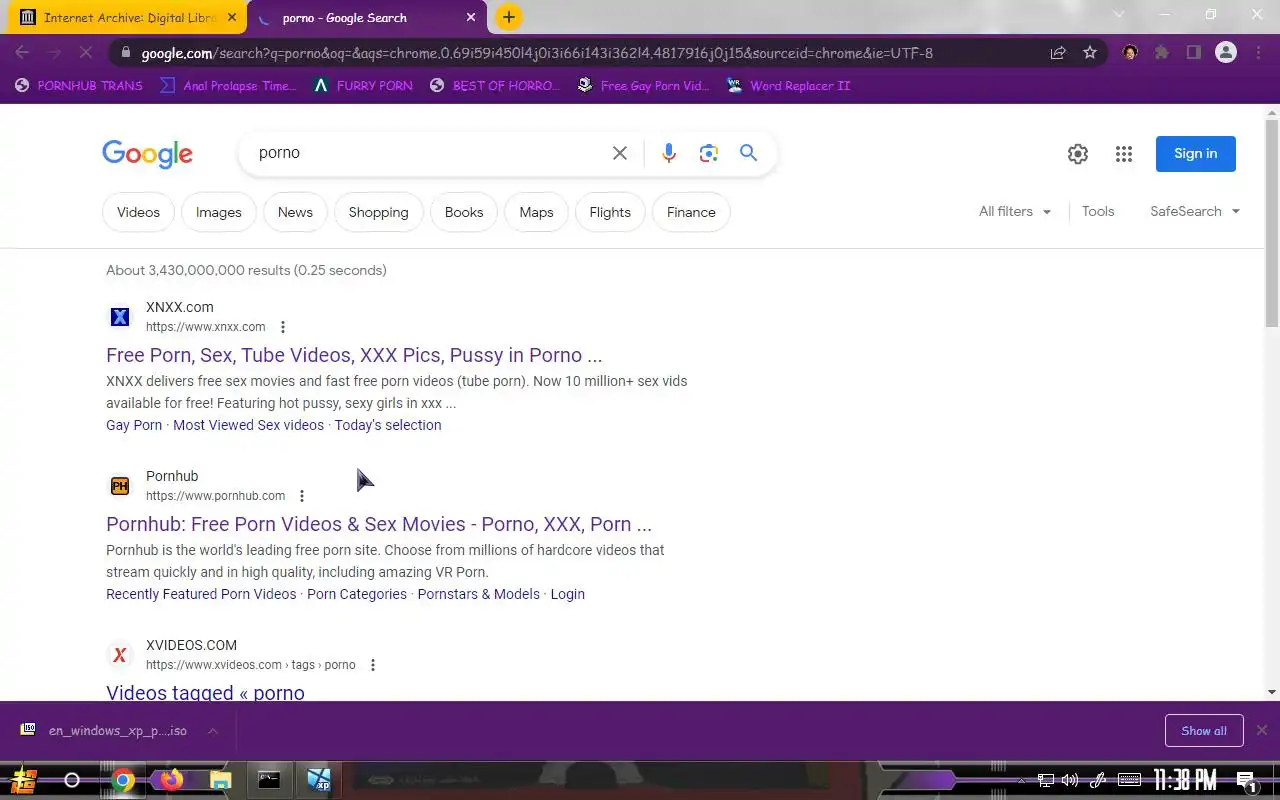Open the Most Viewed Sex videos sitelink

[248, 425]
